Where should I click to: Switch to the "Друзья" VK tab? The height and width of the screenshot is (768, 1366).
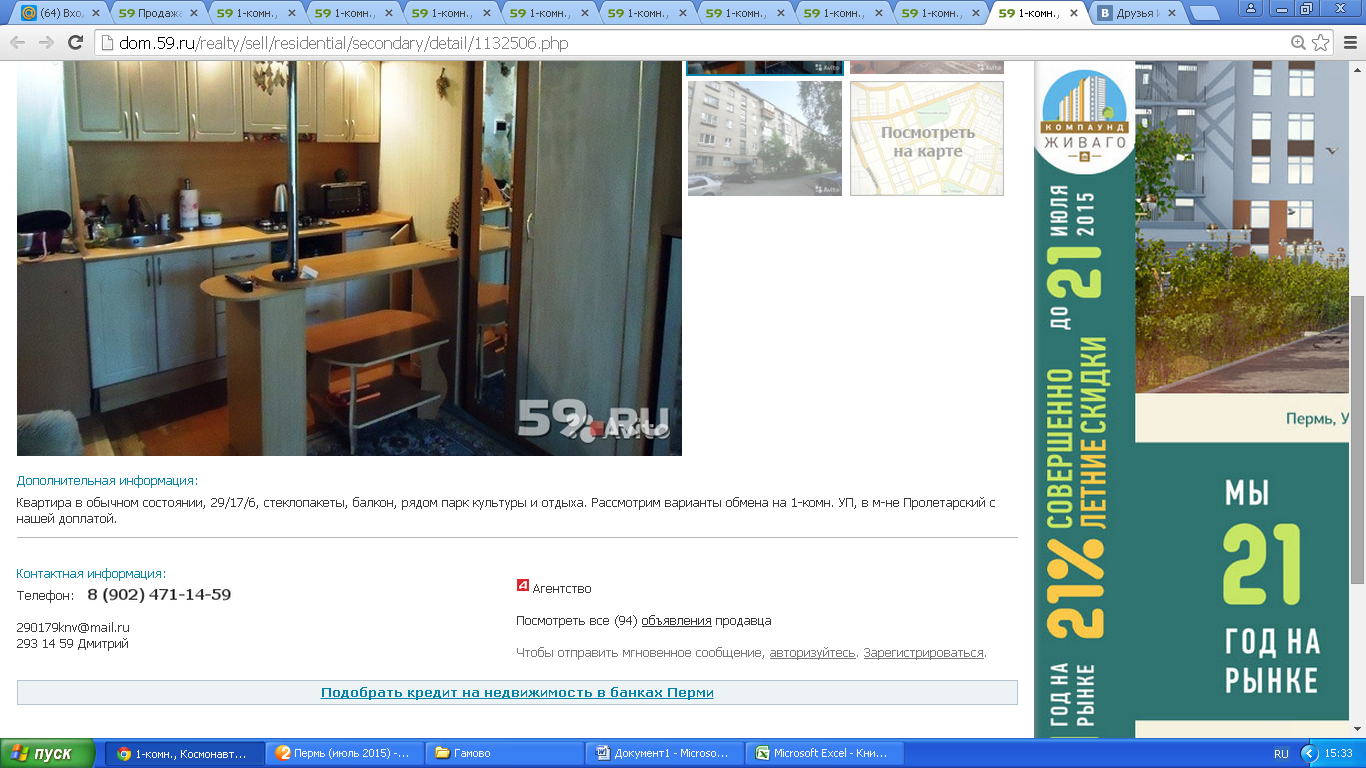point(1136,13)
